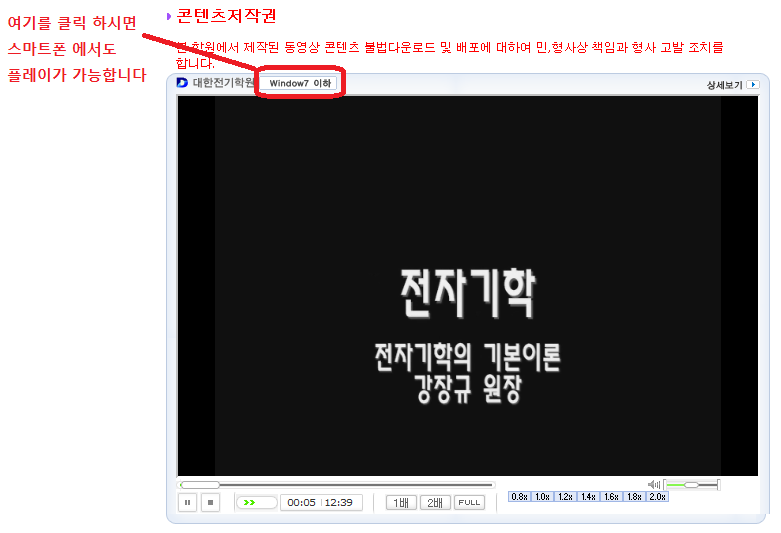Click the video seek progress bar

337,485
